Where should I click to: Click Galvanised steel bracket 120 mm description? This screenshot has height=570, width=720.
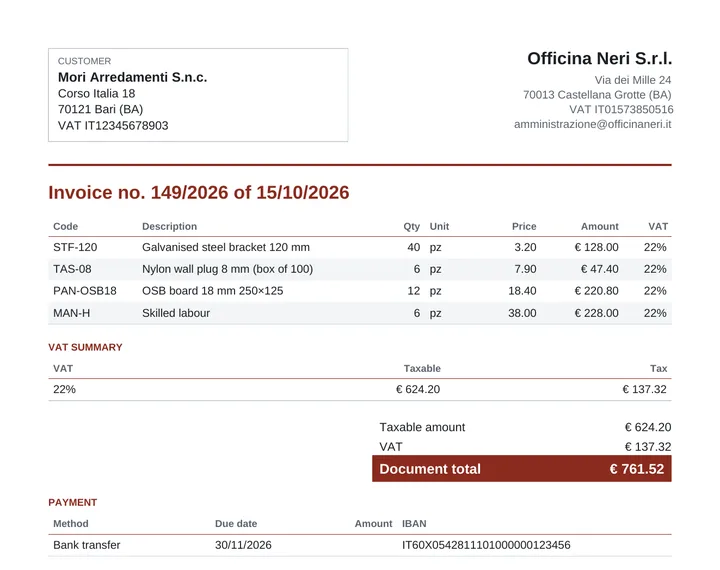point(226,247)
